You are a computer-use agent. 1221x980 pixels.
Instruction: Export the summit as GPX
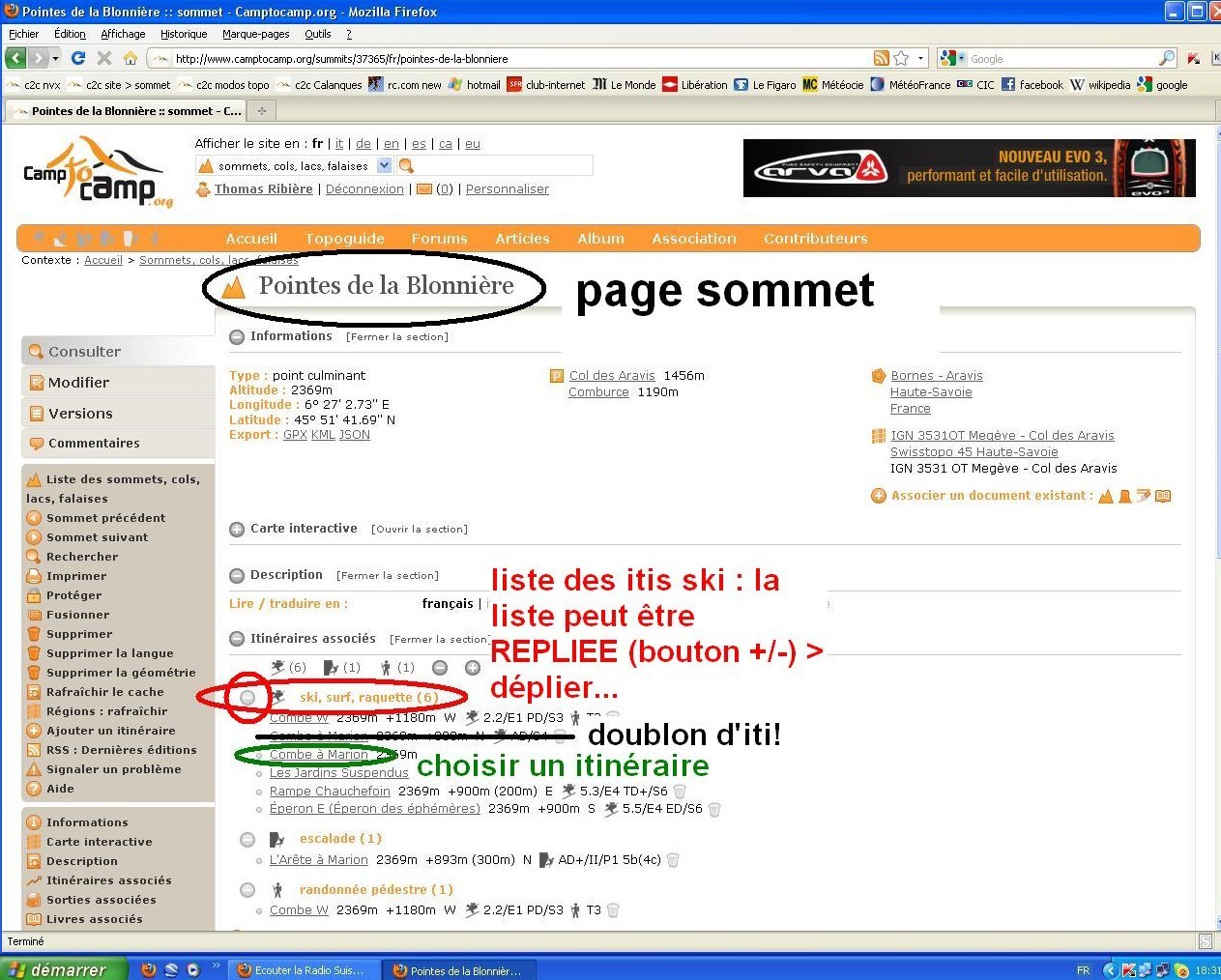tap(295, 435)
